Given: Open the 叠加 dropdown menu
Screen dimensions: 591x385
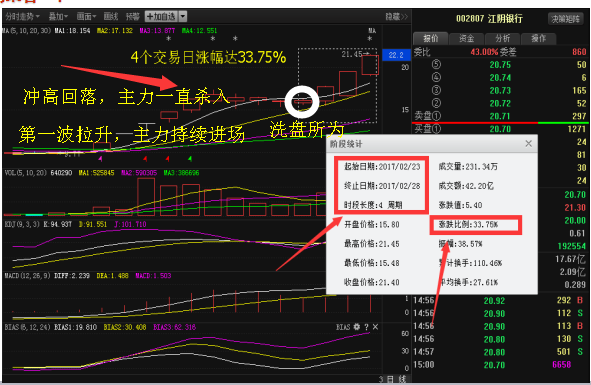Looking at the screenshot, I should 58,17.
